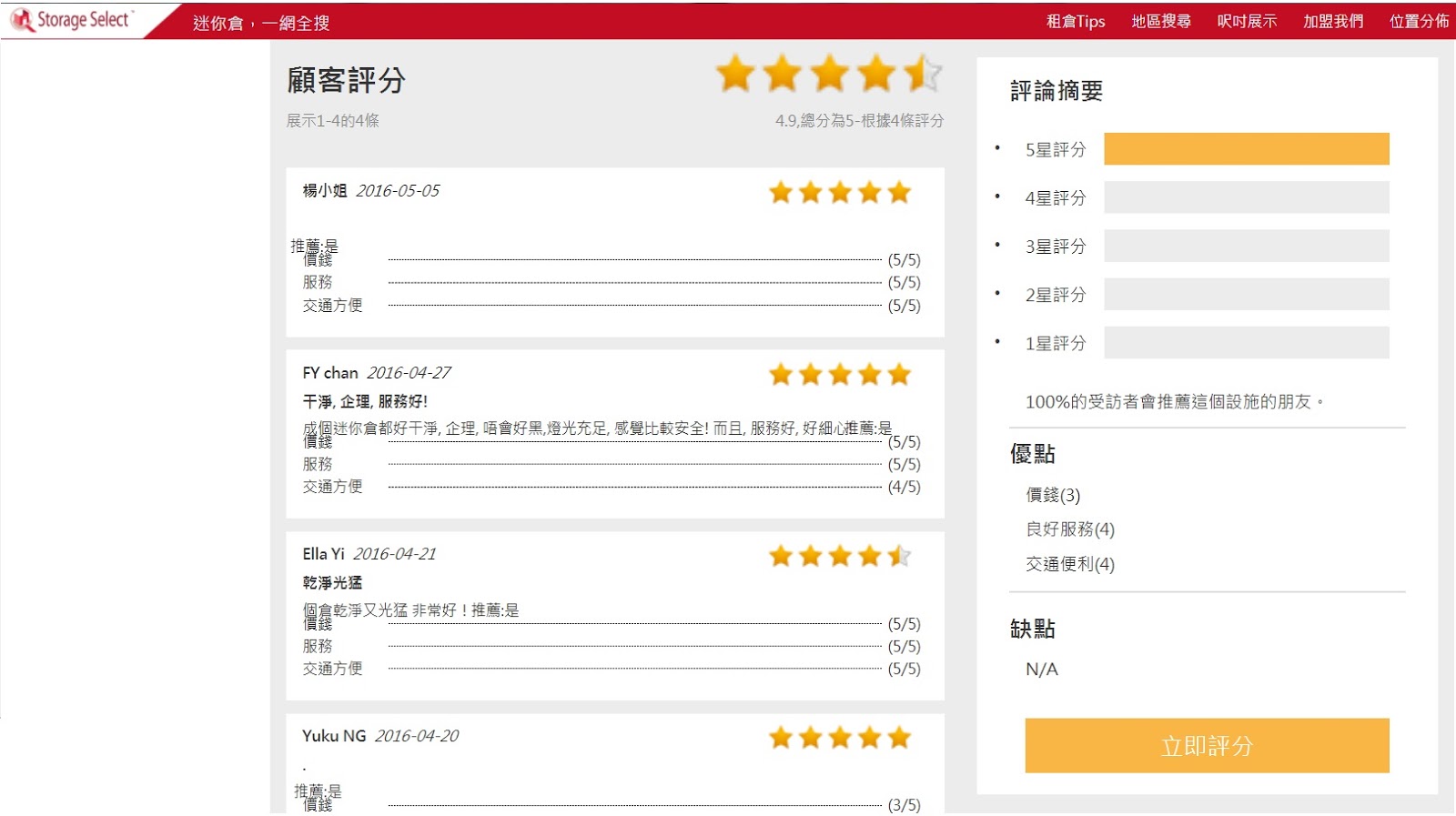Click the 5星評分 orange rating bar
1456x816 pixels.
[1246, 149]
